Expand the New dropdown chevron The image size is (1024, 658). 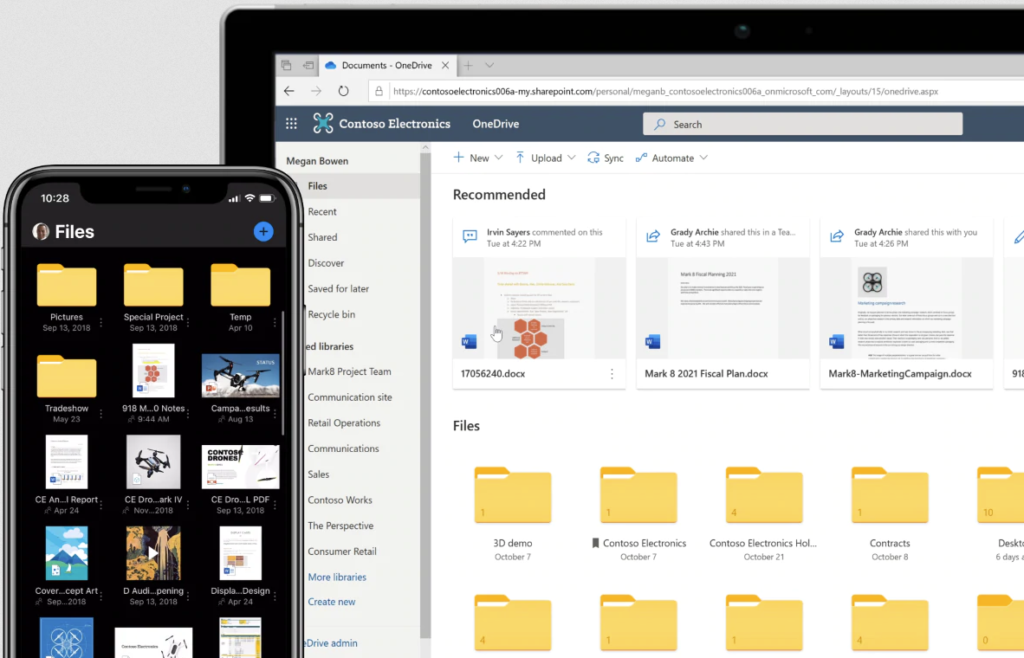click(499, 158)
